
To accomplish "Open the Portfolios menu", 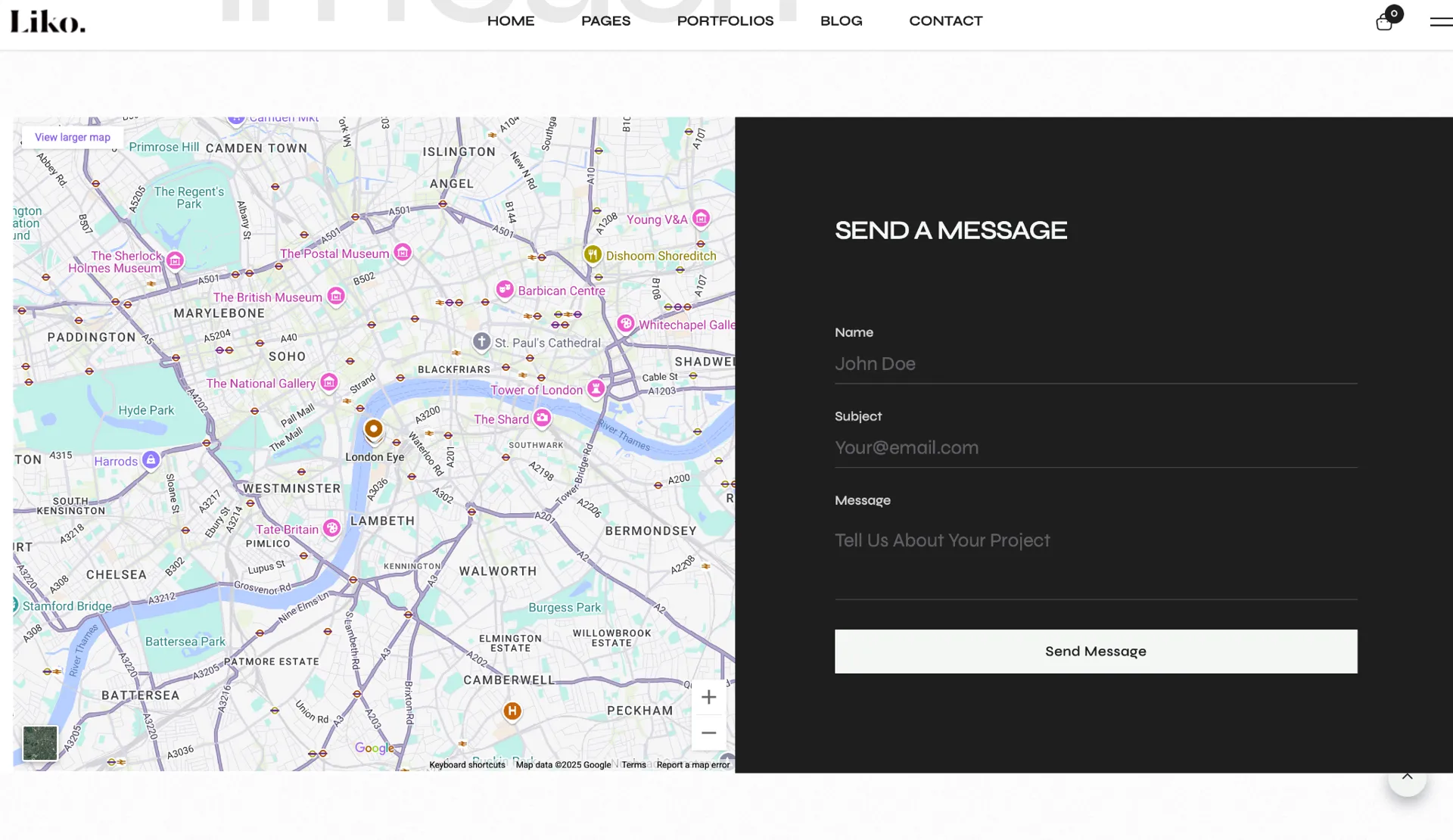I will (x=725, y=21).
